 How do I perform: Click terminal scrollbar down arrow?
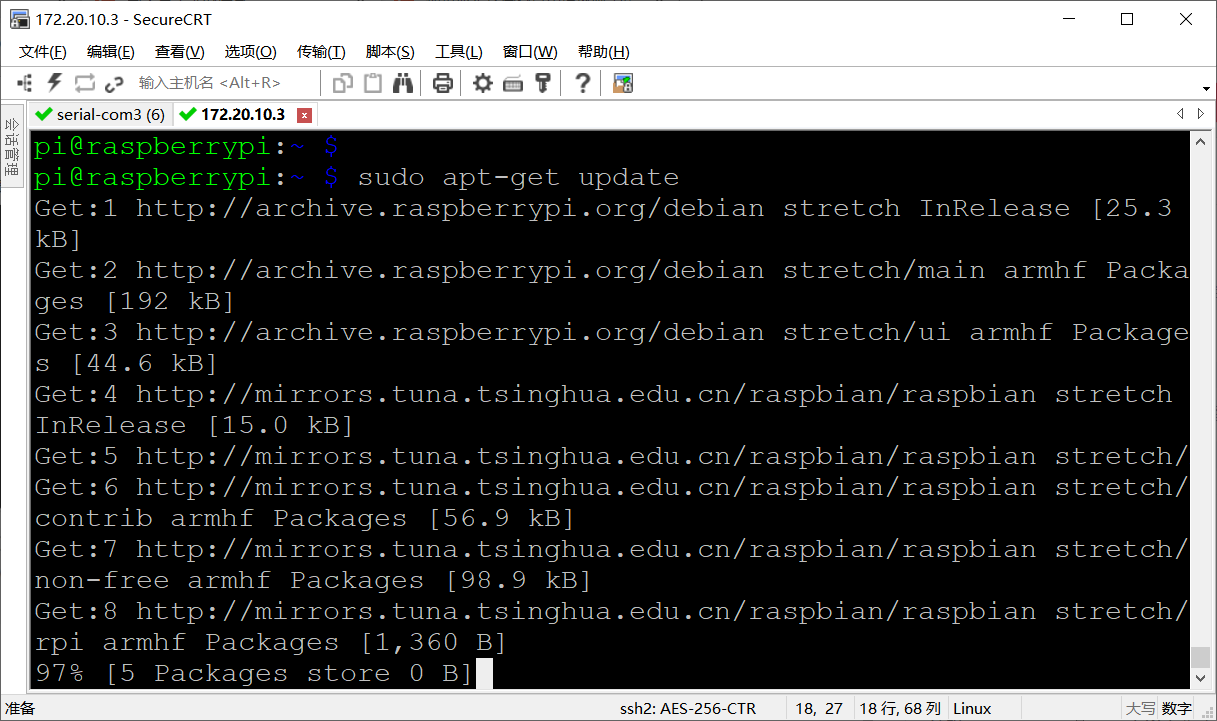pos(1200,680)
